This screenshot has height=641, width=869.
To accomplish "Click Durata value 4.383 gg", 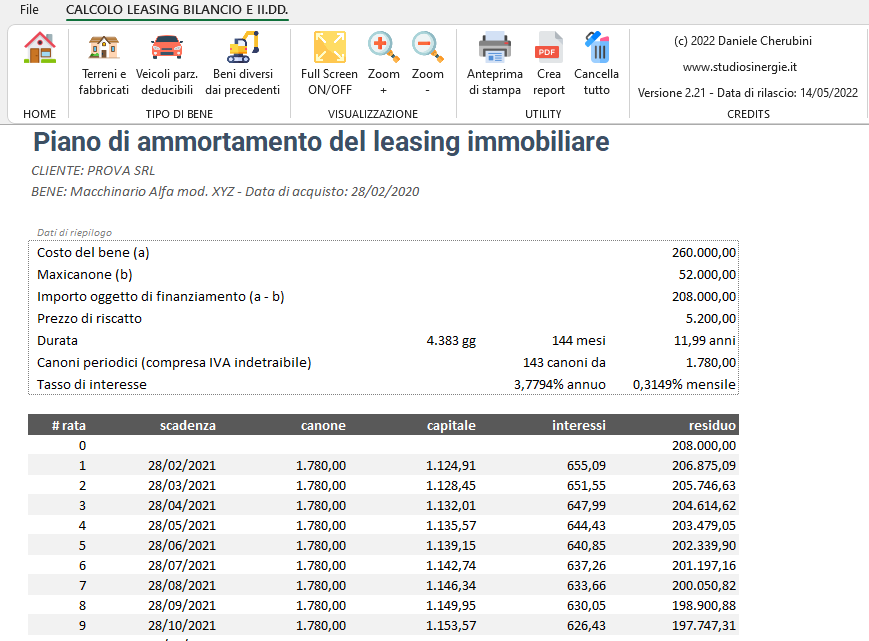I will pos(451,341).
